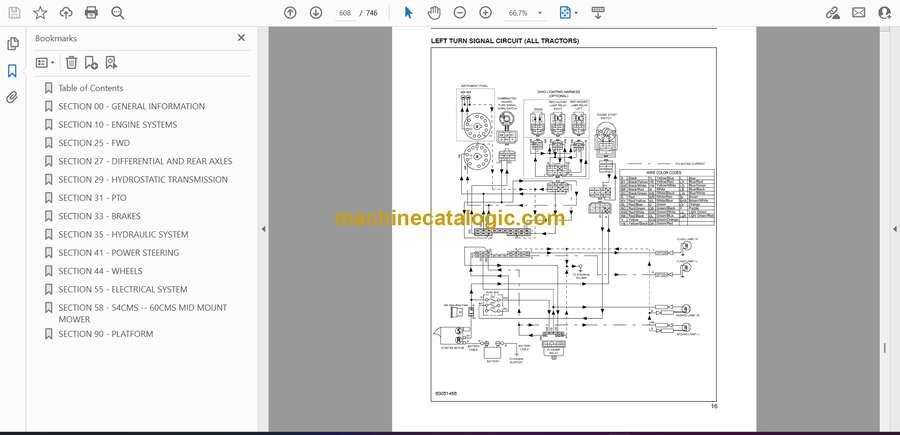The width and height of the screenshot is (900, 435).
Task: Open the find text search tool
Action: point(118,13)
